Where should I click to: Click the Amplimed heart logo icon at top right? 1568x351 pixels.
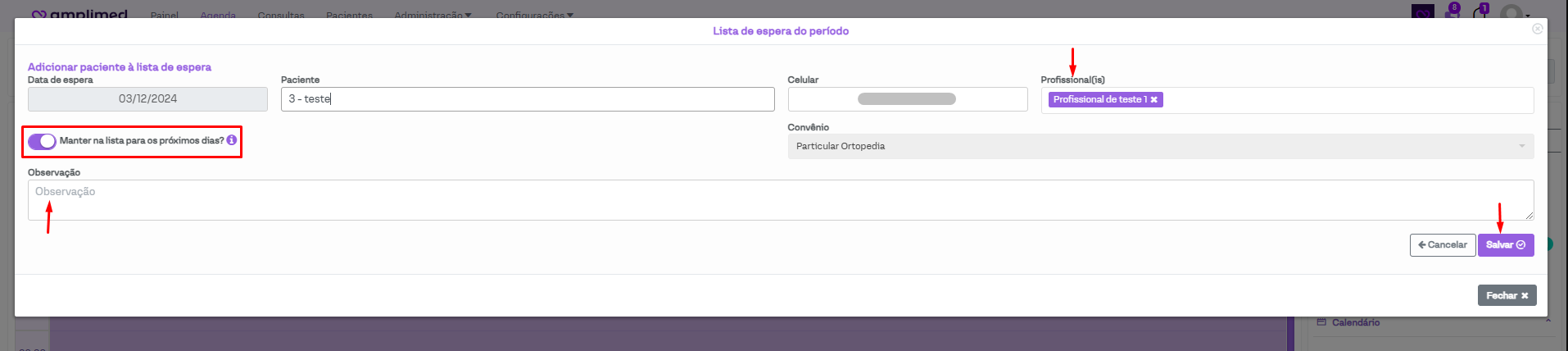[x=1422, y=11]
